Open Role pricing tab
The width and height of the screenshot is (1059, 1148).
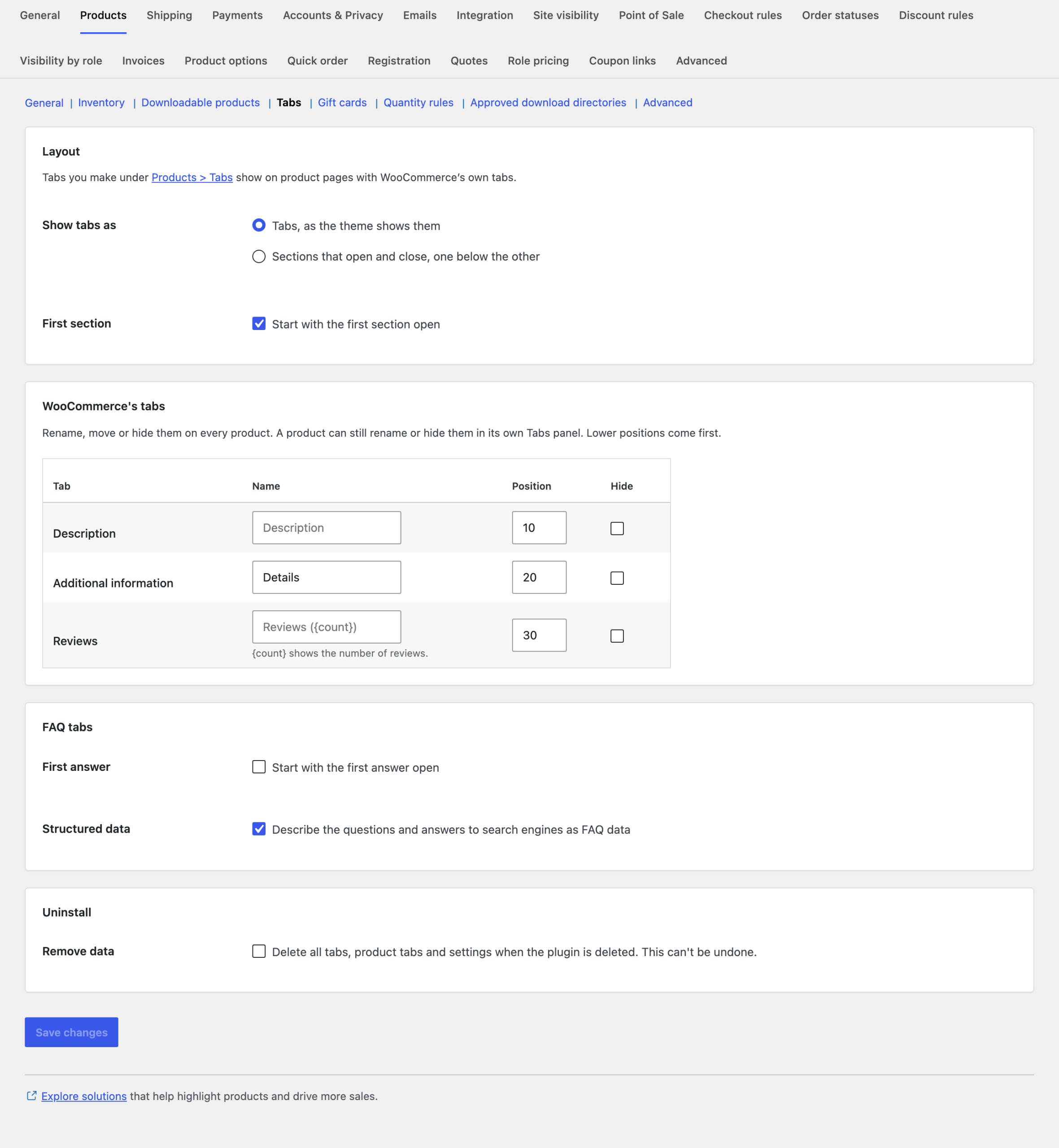pyautogui.click(x=538, y=61)
